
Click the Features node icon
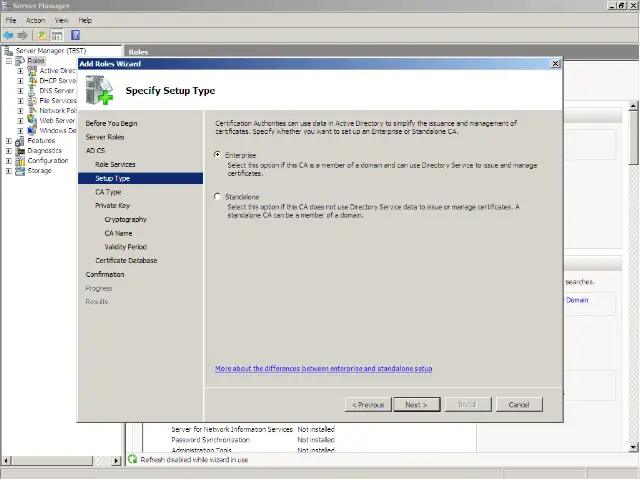(x=20, y=141)
